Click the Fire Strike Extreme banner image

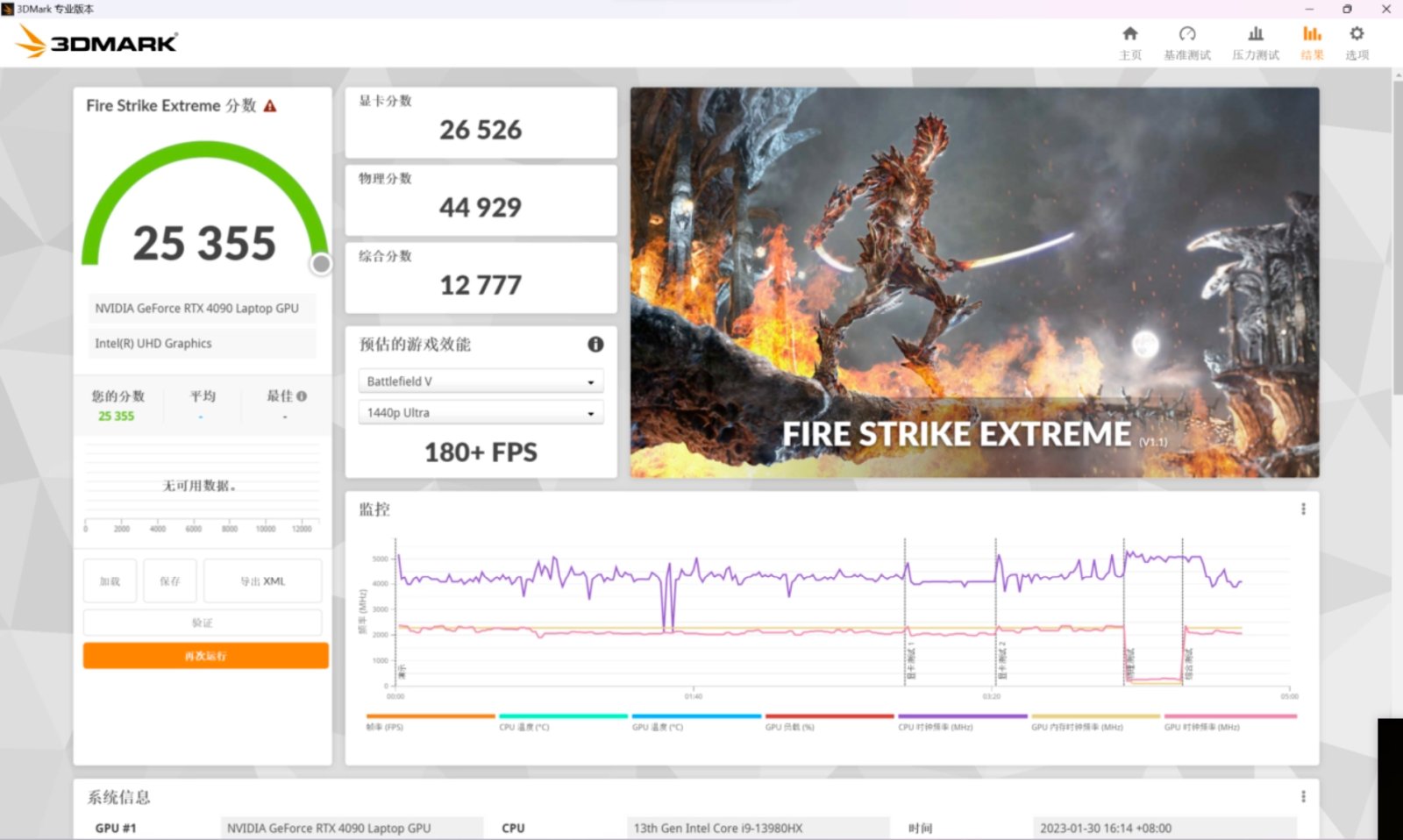coord(974,282)
